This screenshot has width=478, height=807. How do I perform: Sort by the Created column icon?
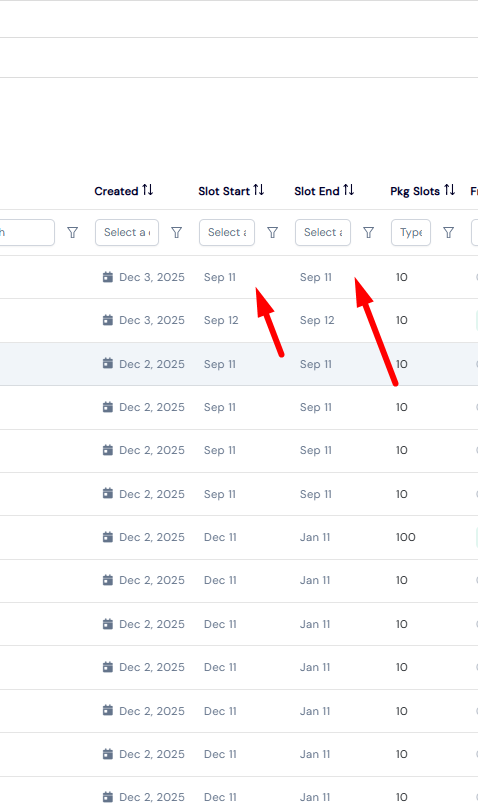[x=148, y=190]
